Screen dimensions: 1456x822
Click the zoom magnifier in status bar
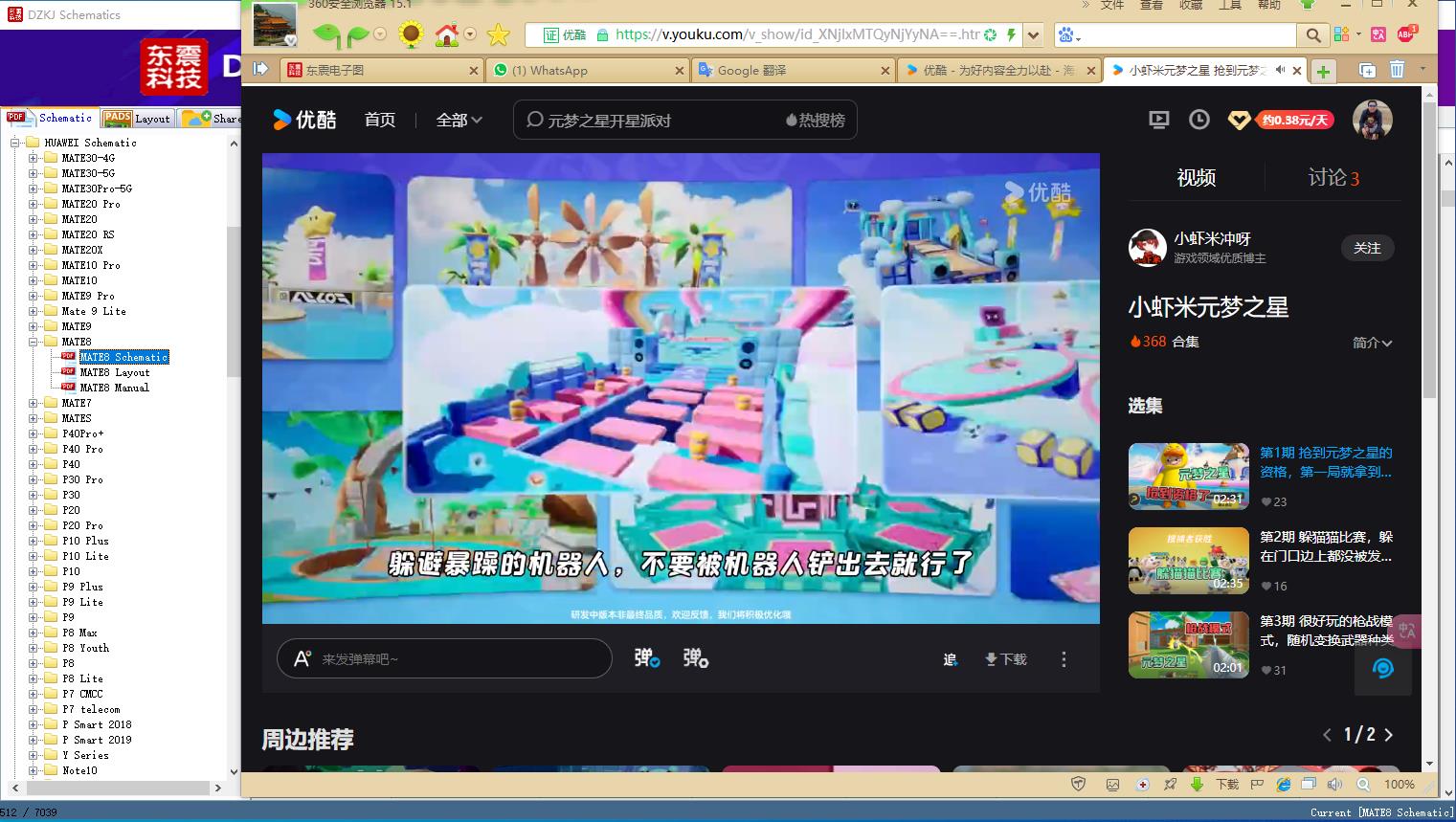[x=1363, y=784]
